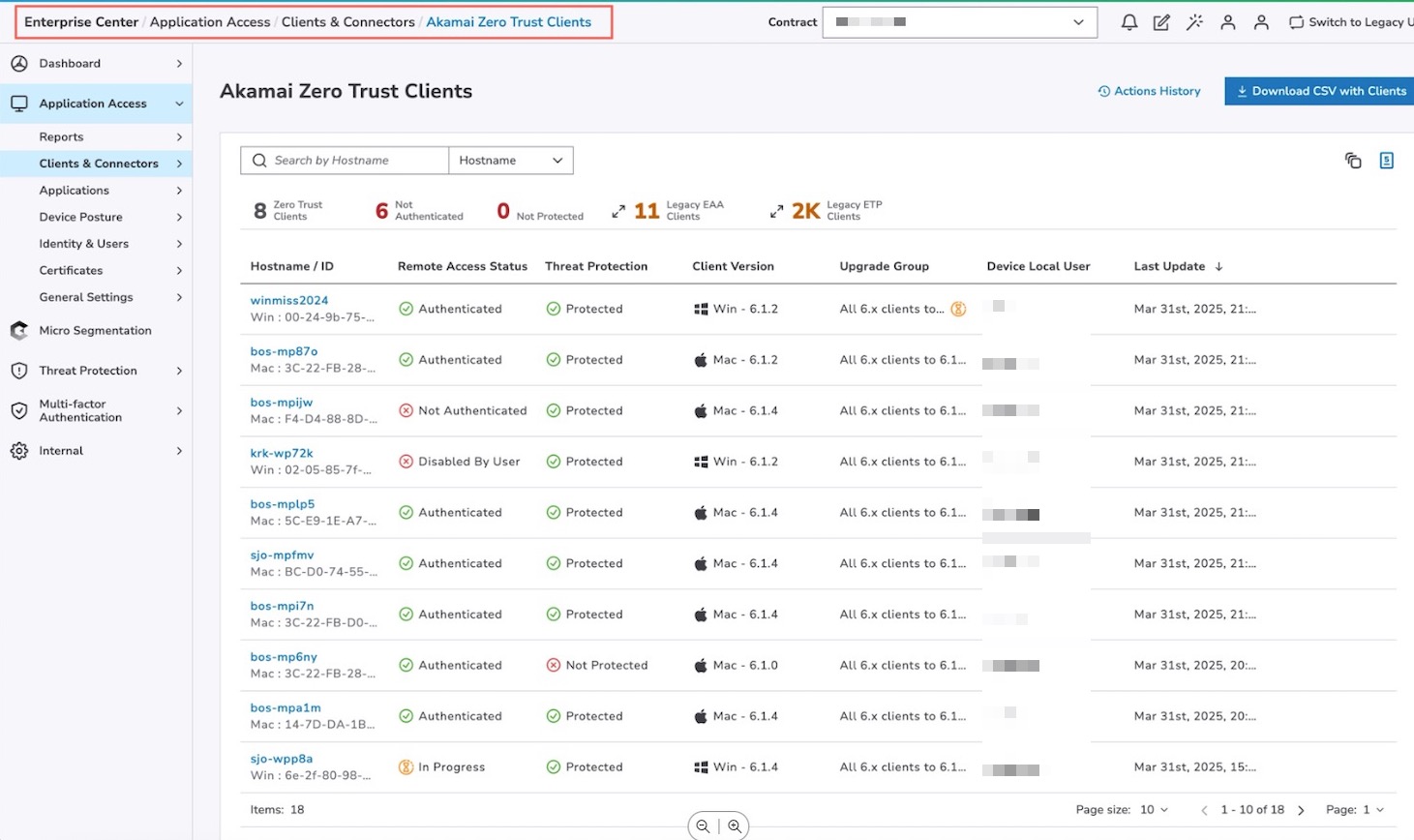Open the Hostname search filter dropdown
This screenshot has width=1414, height=840.
coord(511,161)
